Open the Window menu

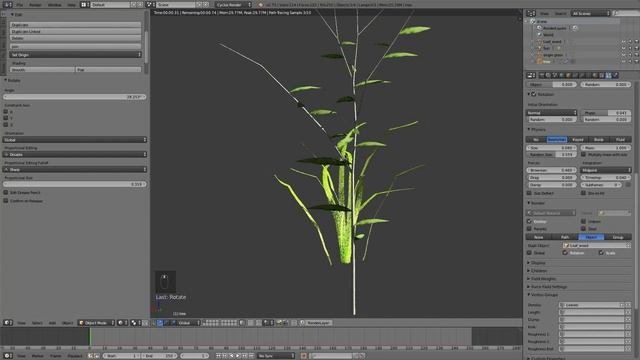54,4
